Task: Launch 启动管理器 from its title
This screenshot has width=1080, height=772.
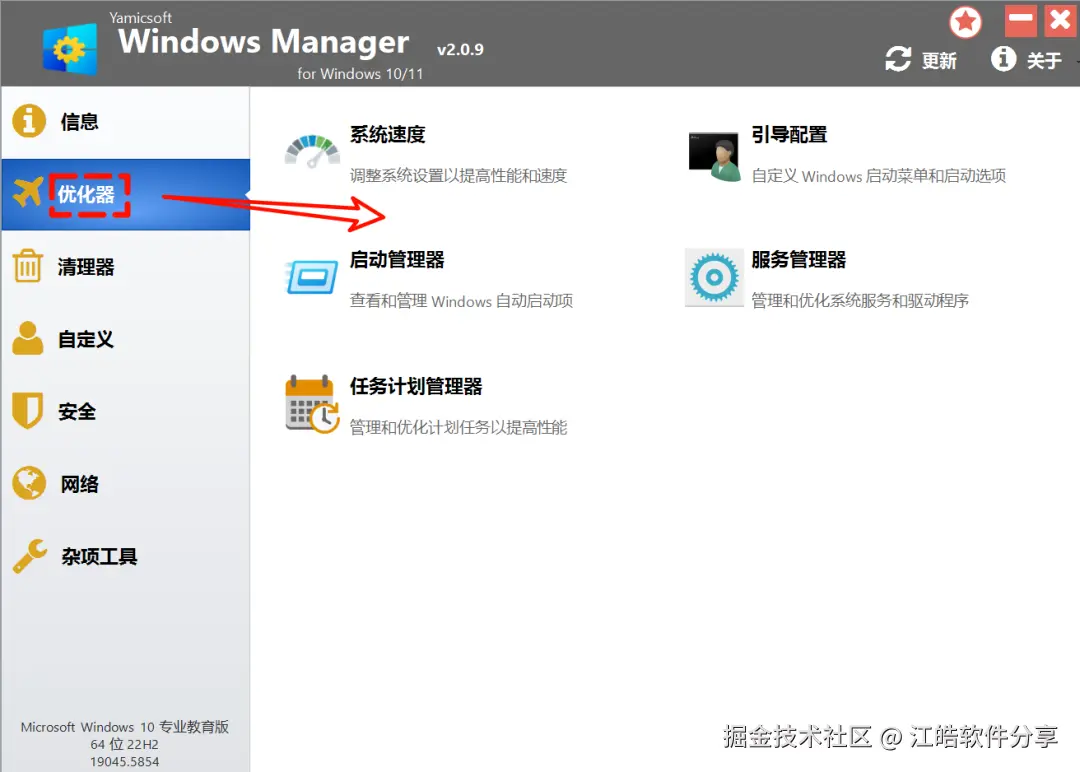Action: (x=397, y=260)
